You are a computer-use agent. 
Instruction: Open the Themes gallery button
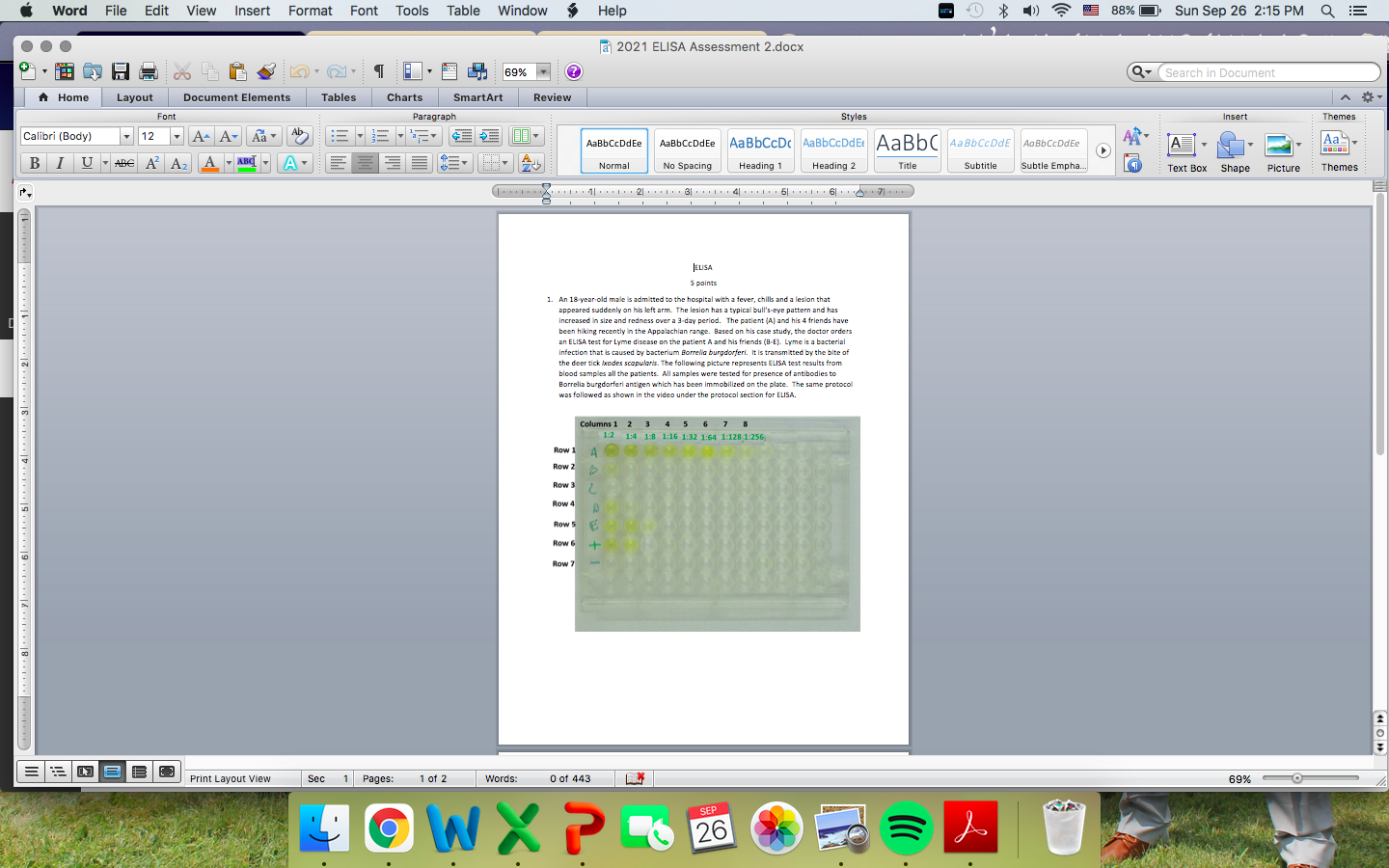point(1339,150)
